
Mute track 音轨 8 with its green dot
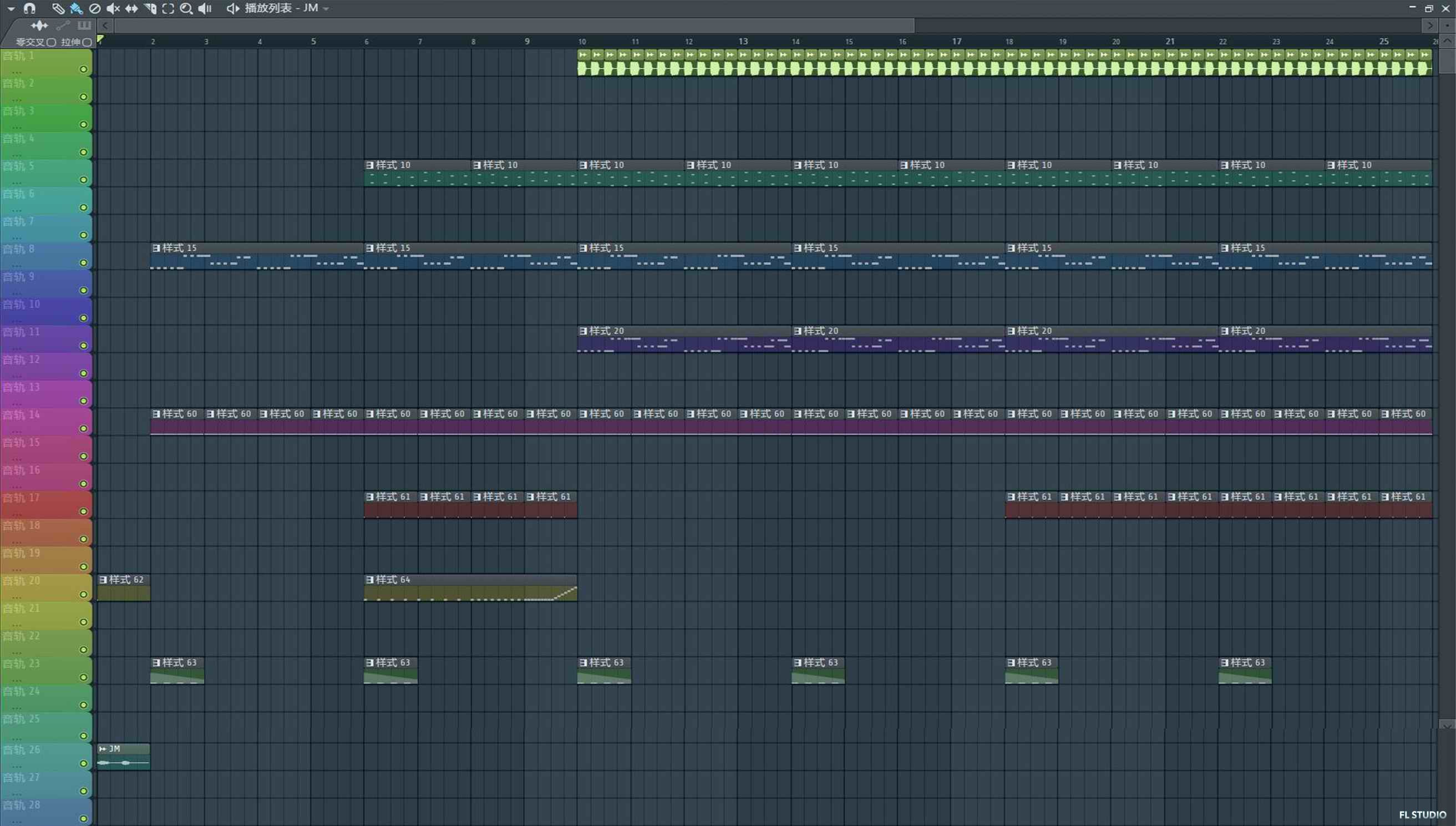[x=83, y=262]
